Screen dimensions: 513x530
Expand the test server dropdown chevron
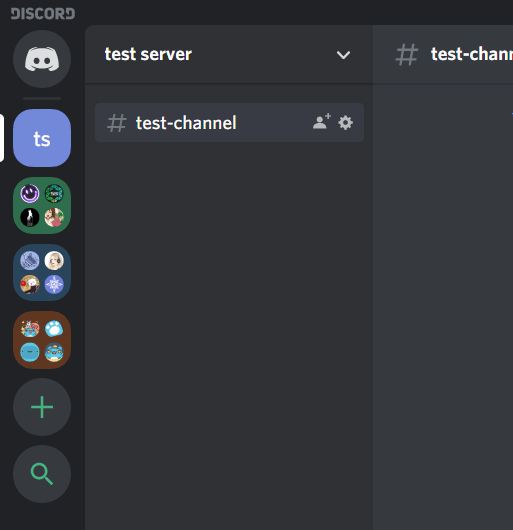pyautogui.click(x=343, y=55)
